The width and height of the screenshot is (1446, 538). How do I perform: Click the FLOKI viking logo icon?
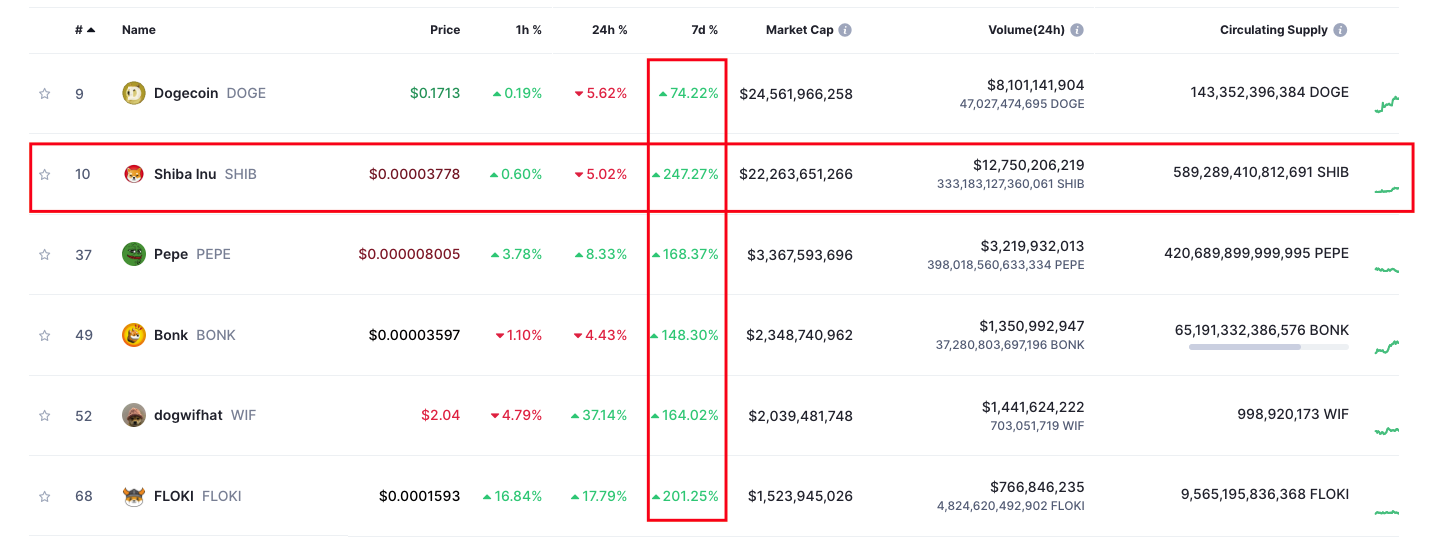click(x=133, y=496)
